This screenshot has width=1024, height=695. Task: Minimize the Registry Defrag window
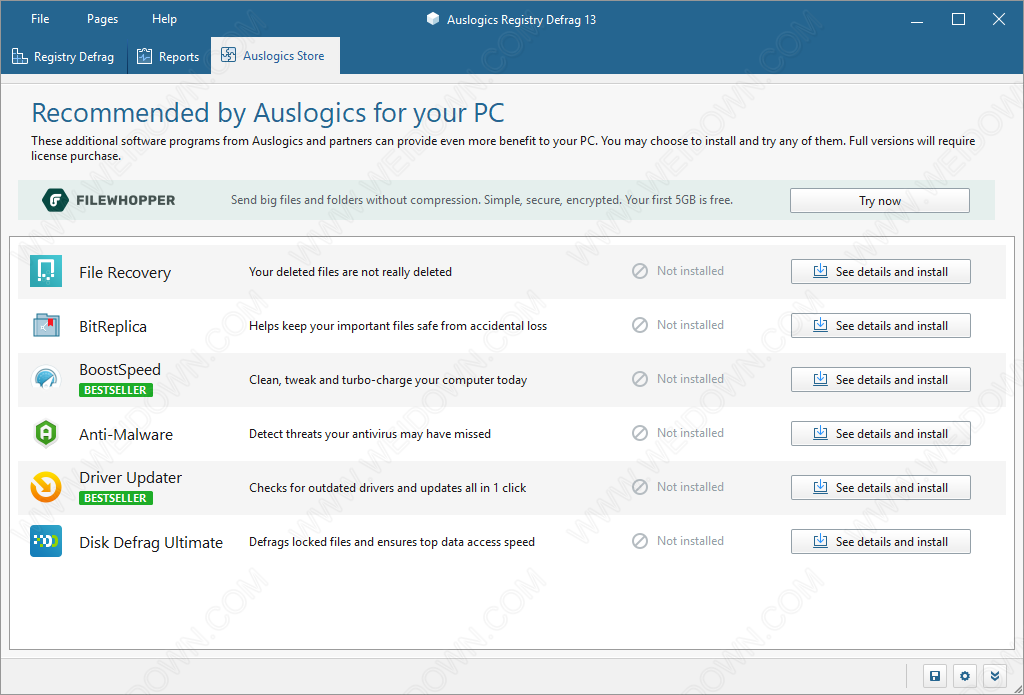[x=917, y=20]
